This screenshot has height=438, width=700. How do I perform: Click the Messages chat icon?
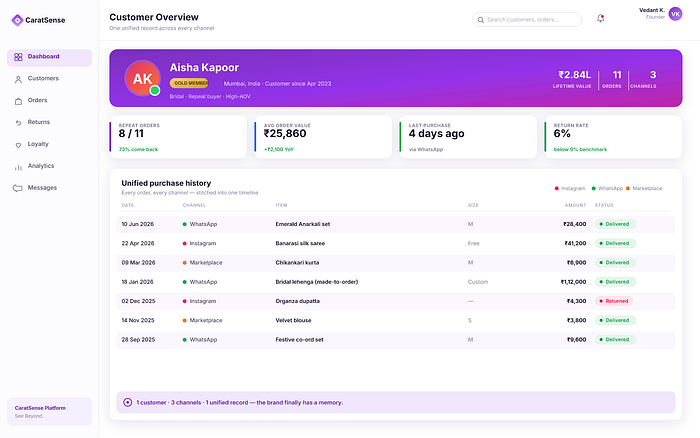17,188
